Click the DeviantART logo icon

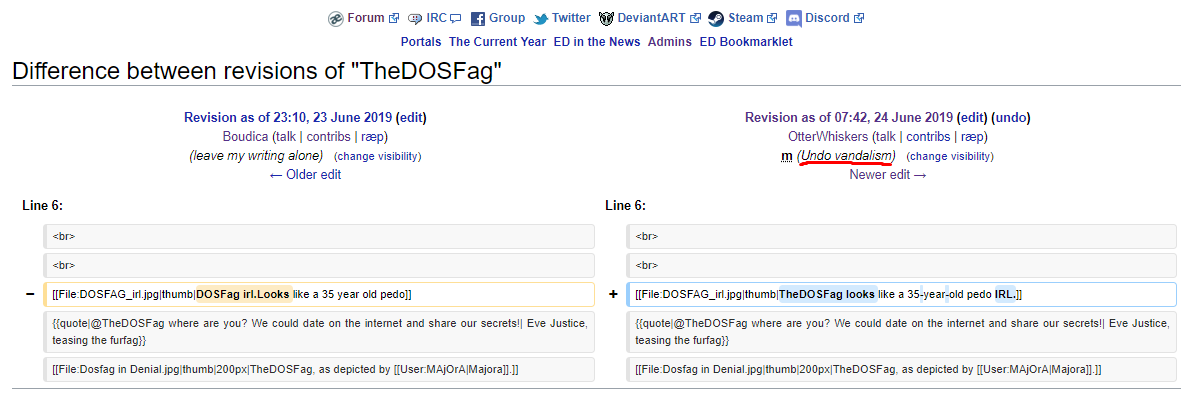(x=606, y=19)
